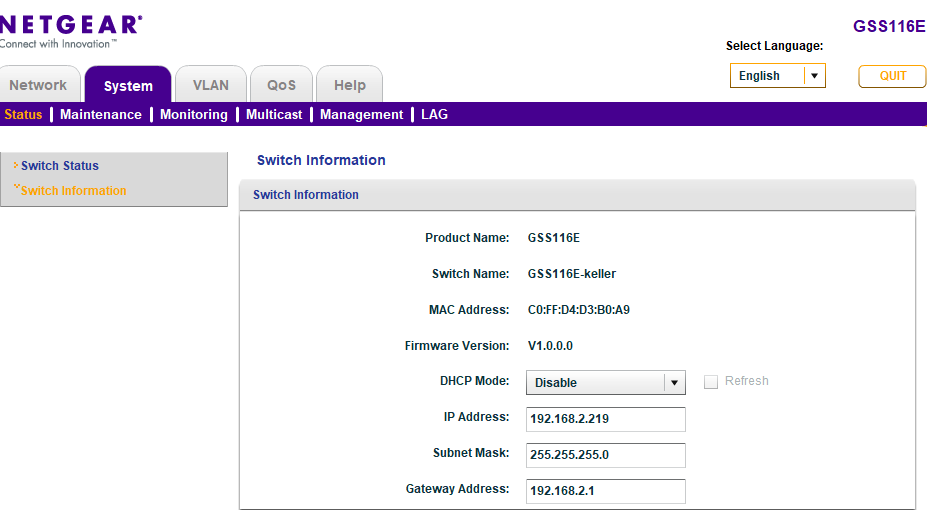
Task: Open the Maintenance submenu
Action: (x=101, y=115)
